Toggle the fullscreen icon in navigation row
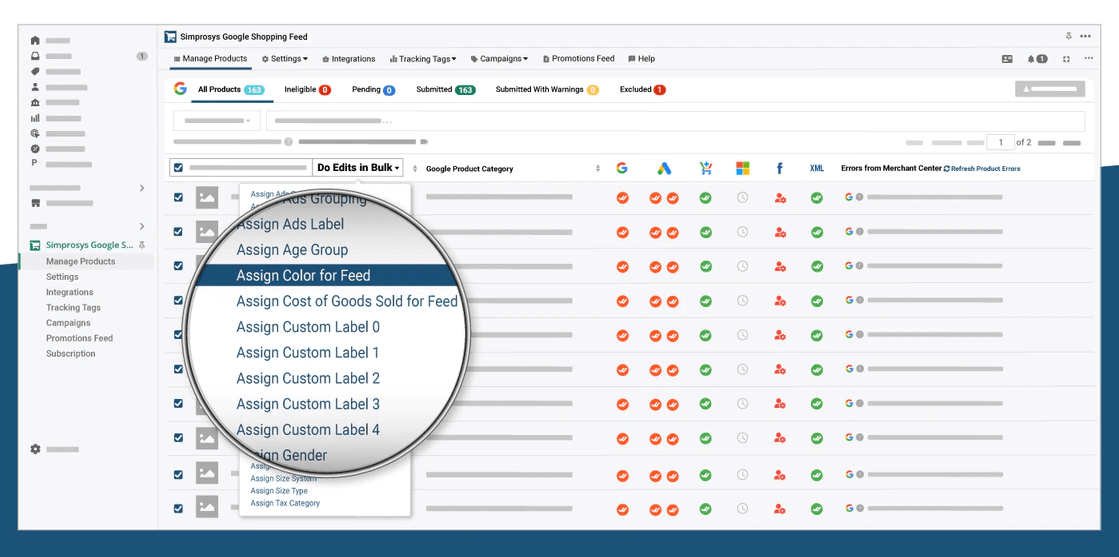The width and height of the screenshot is (1119, 557). click(x=1066, y=59)
